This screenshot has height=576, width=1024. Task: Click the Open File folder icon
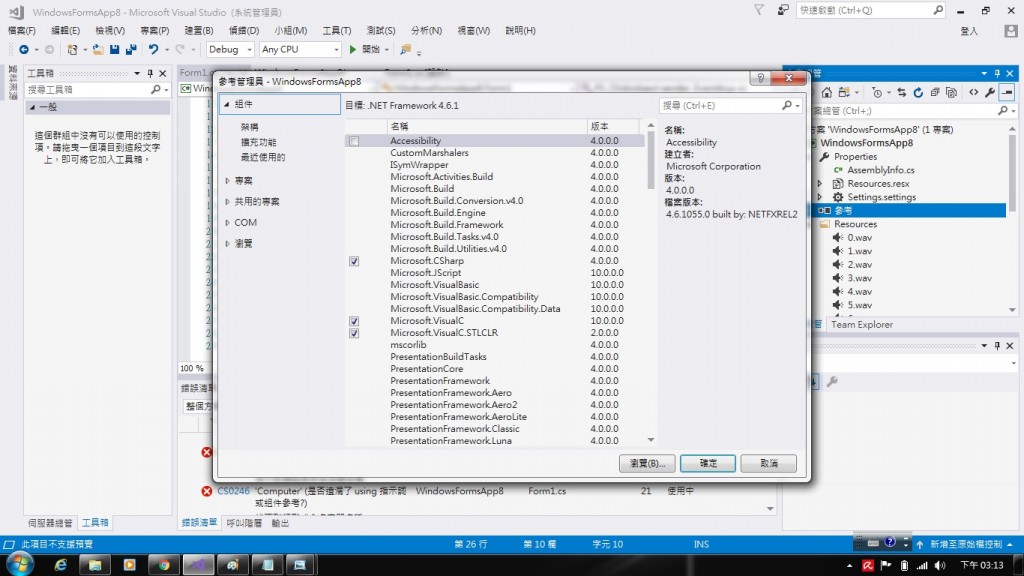pos(98,50)
